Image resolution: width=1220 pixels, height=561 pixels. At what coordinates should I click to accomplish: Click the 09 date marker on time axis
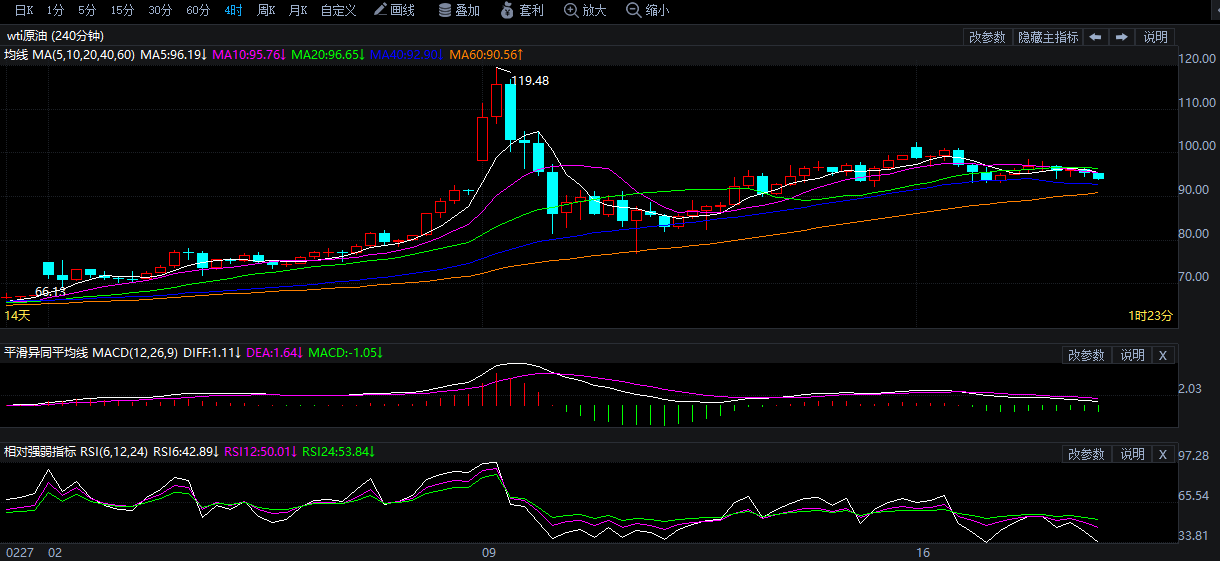489,551
